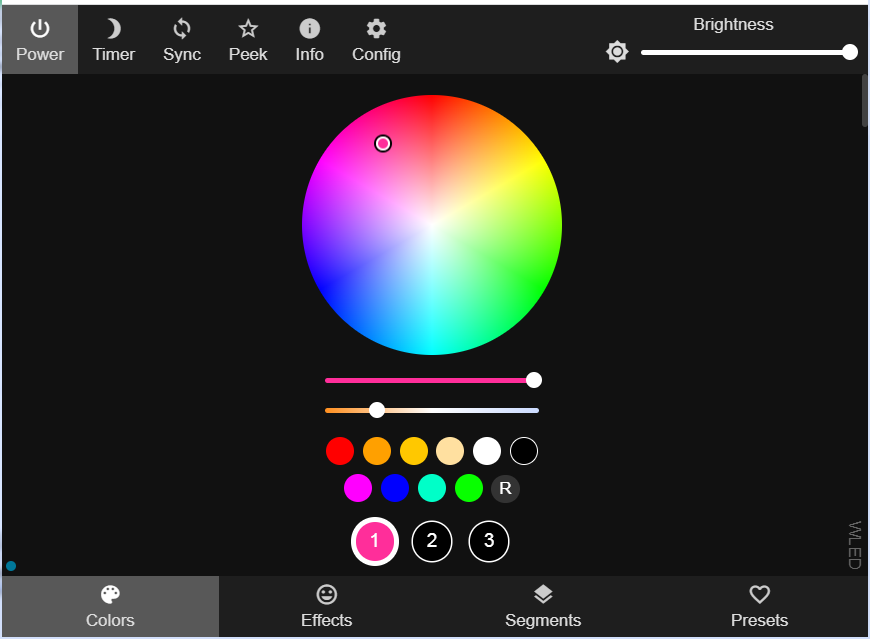Pick the red quick color swatch
The width and height of the screenshot is (870, 639).
(340, 451)
